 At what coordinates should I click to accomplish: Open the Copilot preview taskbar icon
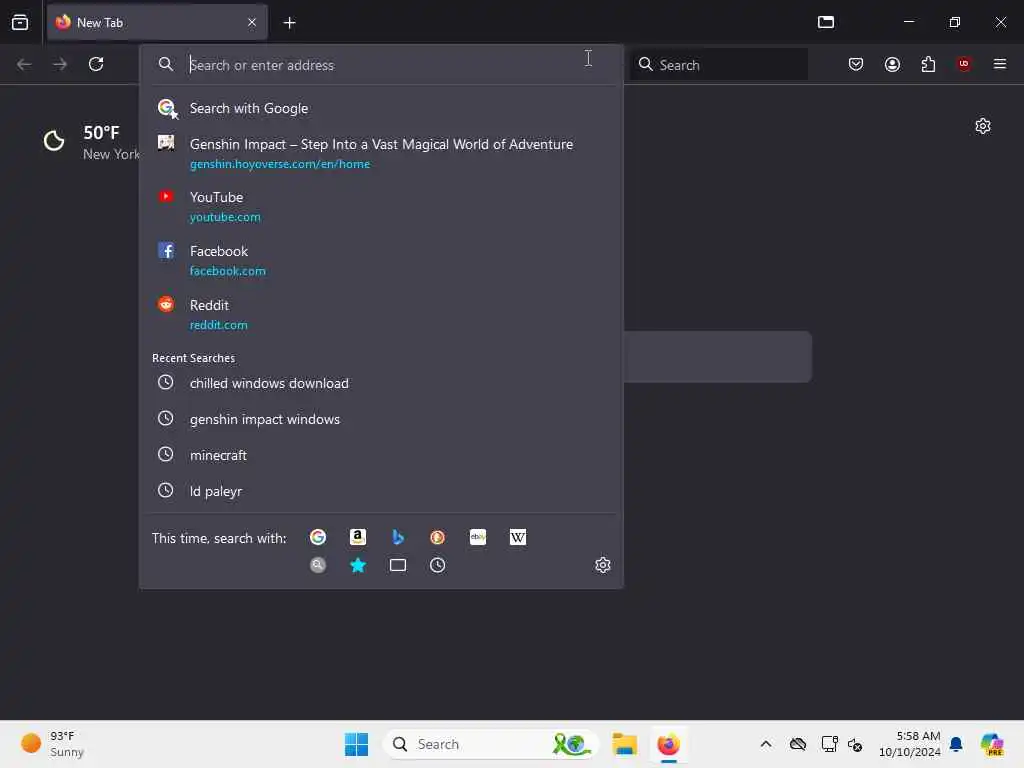point(991,744)
